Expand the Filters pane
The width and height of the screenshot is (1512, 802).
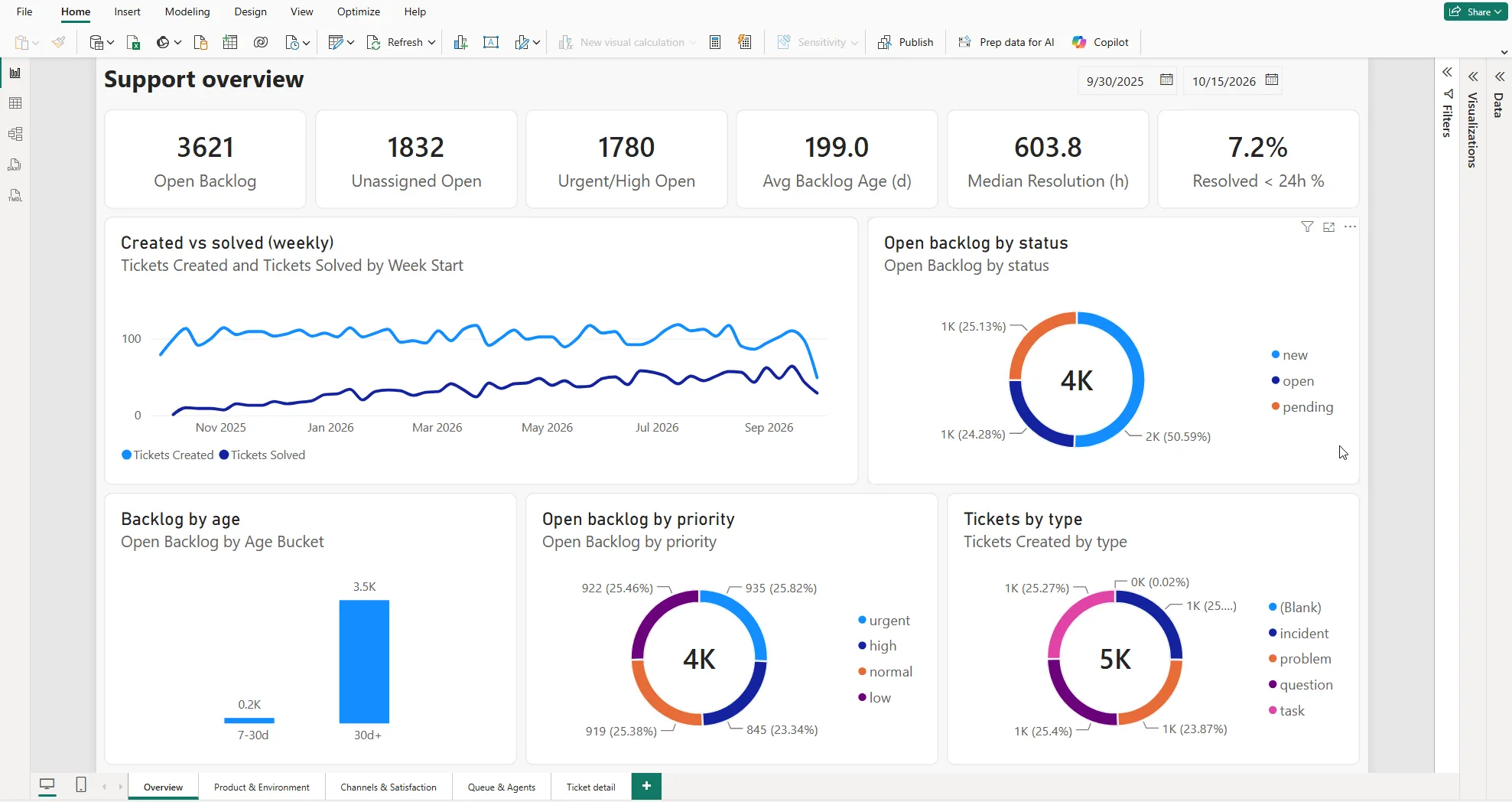[x=1447, y=73]
